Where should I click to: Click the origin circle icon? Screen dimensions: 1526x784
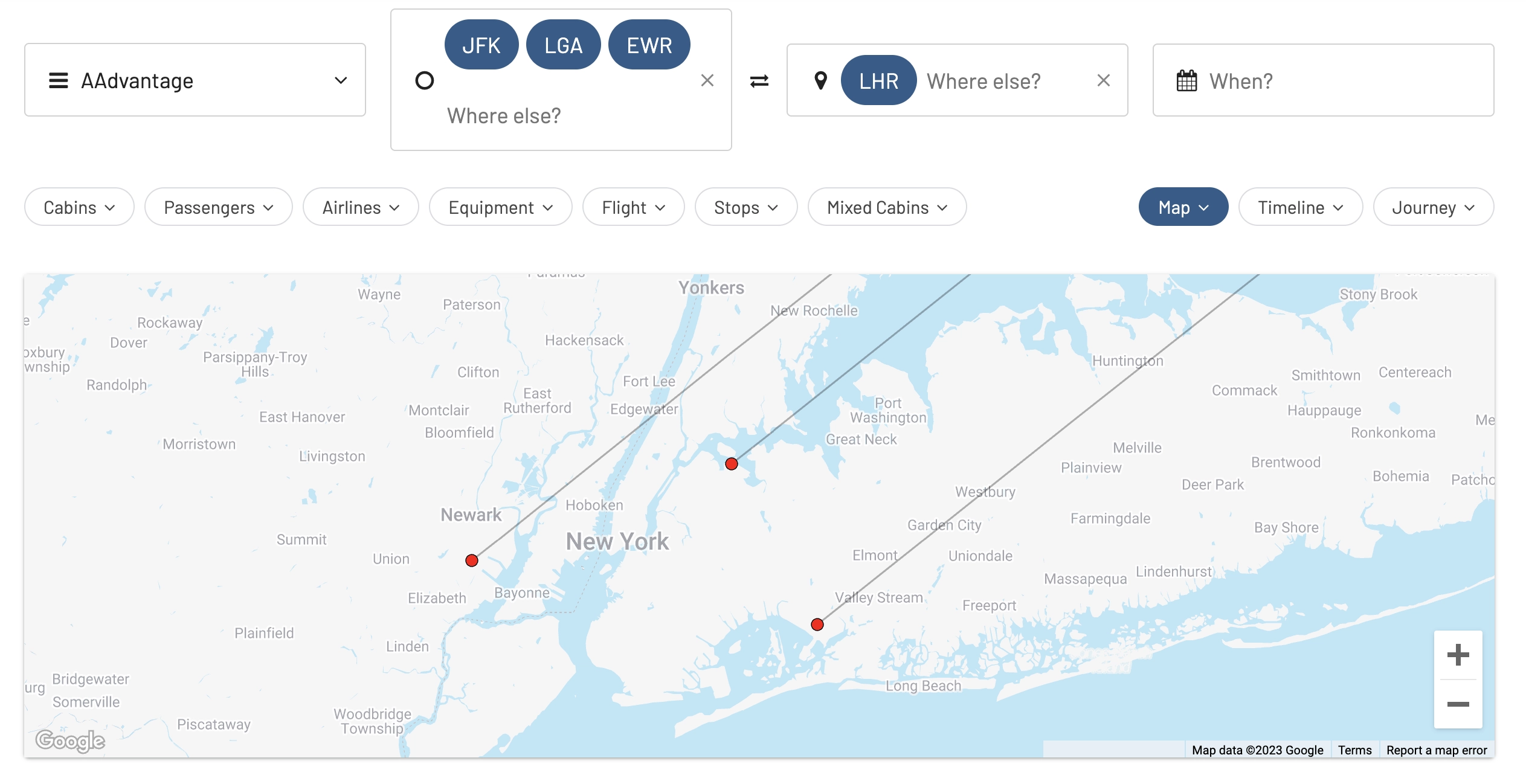425,80
